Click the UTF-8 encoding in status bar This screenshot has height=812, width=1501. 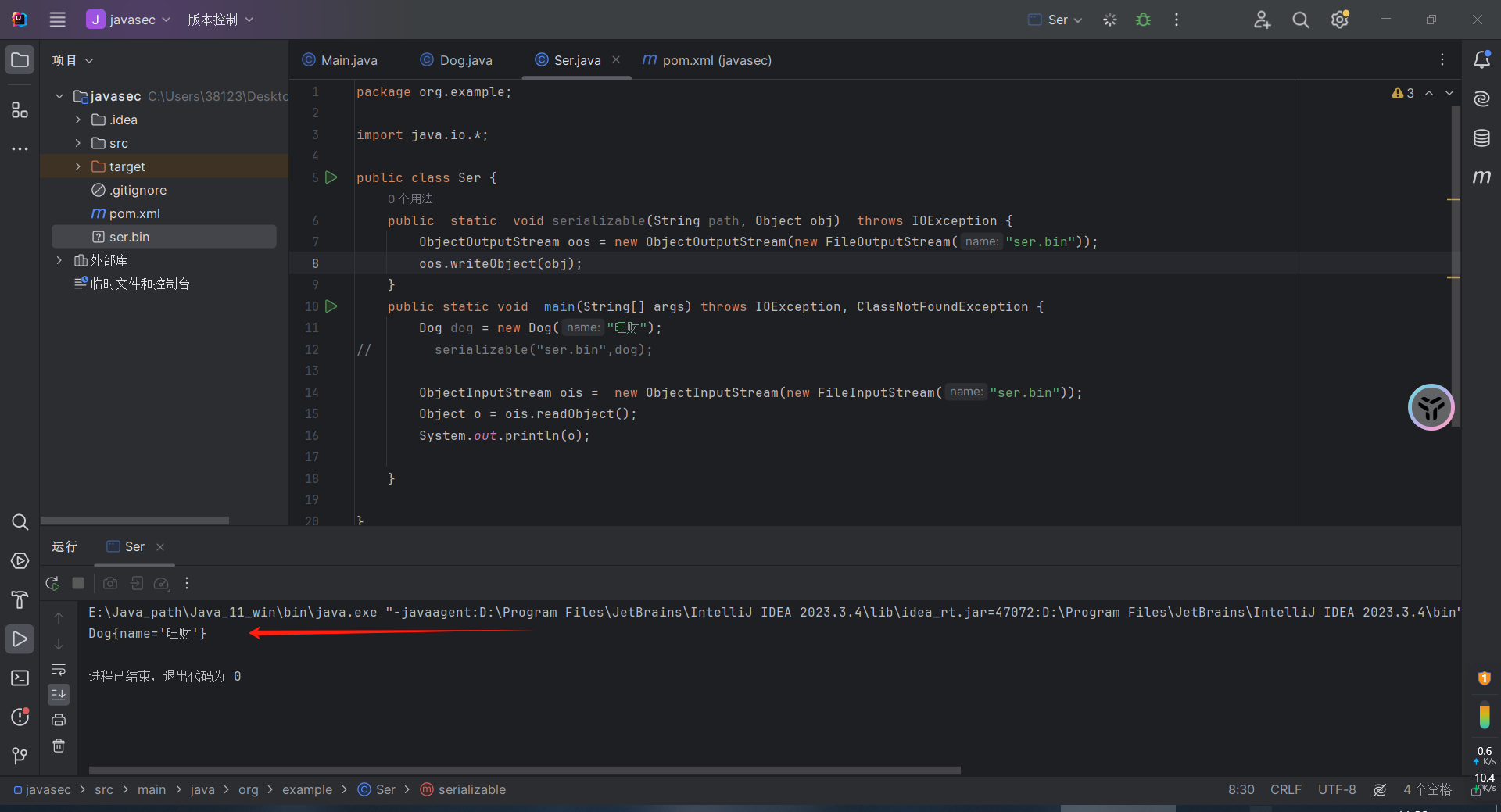click(x=1336, y=789)
